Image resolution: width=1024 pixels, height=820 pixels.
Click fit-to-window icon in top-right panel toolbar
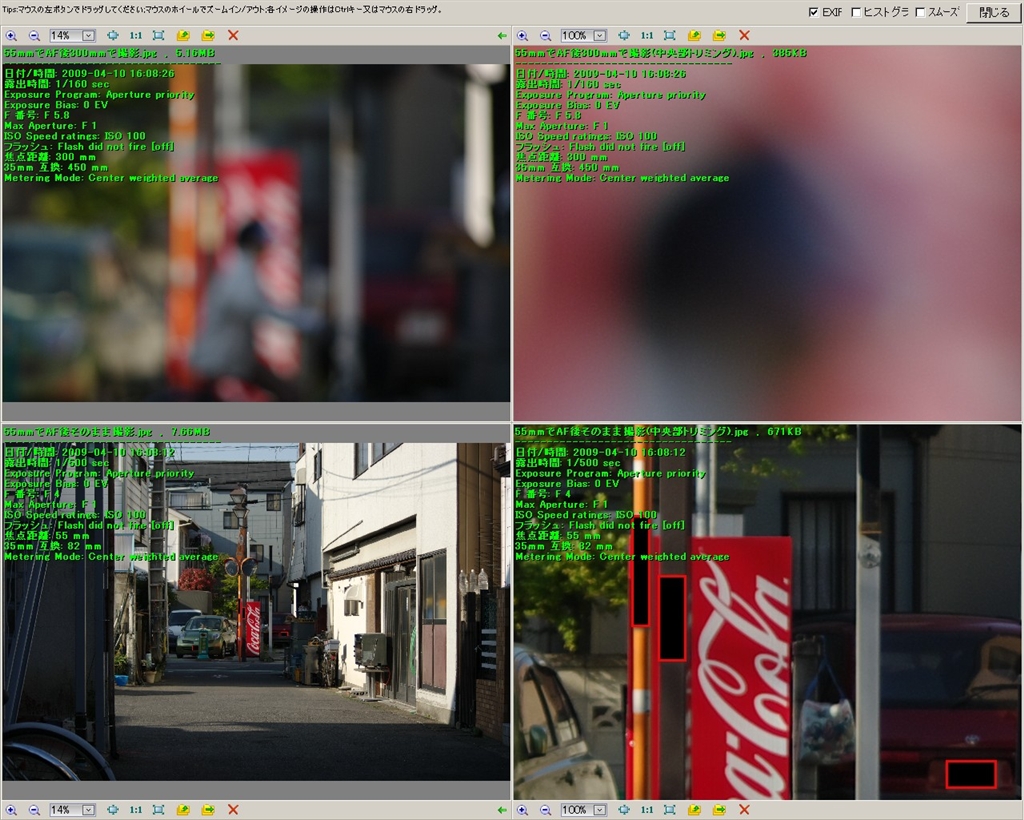point(669,35)
